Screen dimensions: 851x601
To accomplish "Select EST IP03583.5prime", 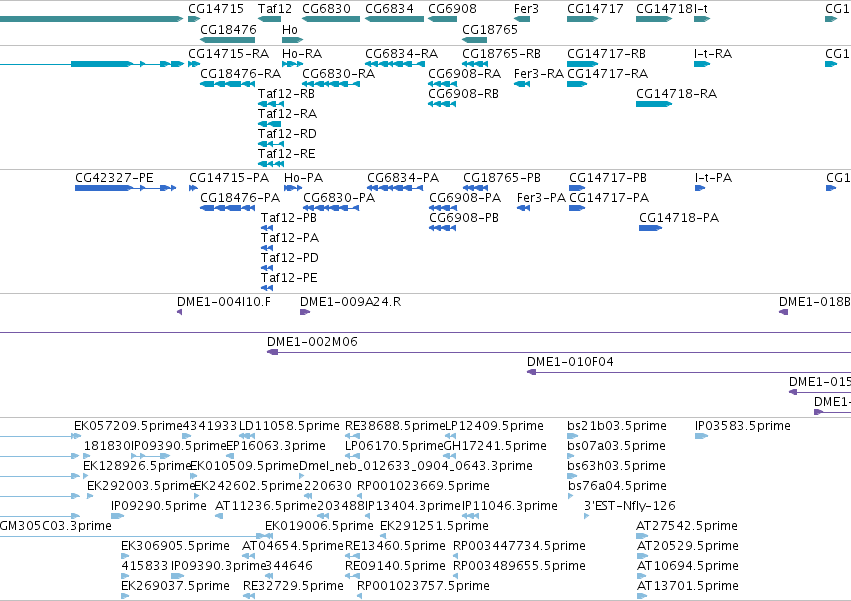I will [x=743, y=426].
